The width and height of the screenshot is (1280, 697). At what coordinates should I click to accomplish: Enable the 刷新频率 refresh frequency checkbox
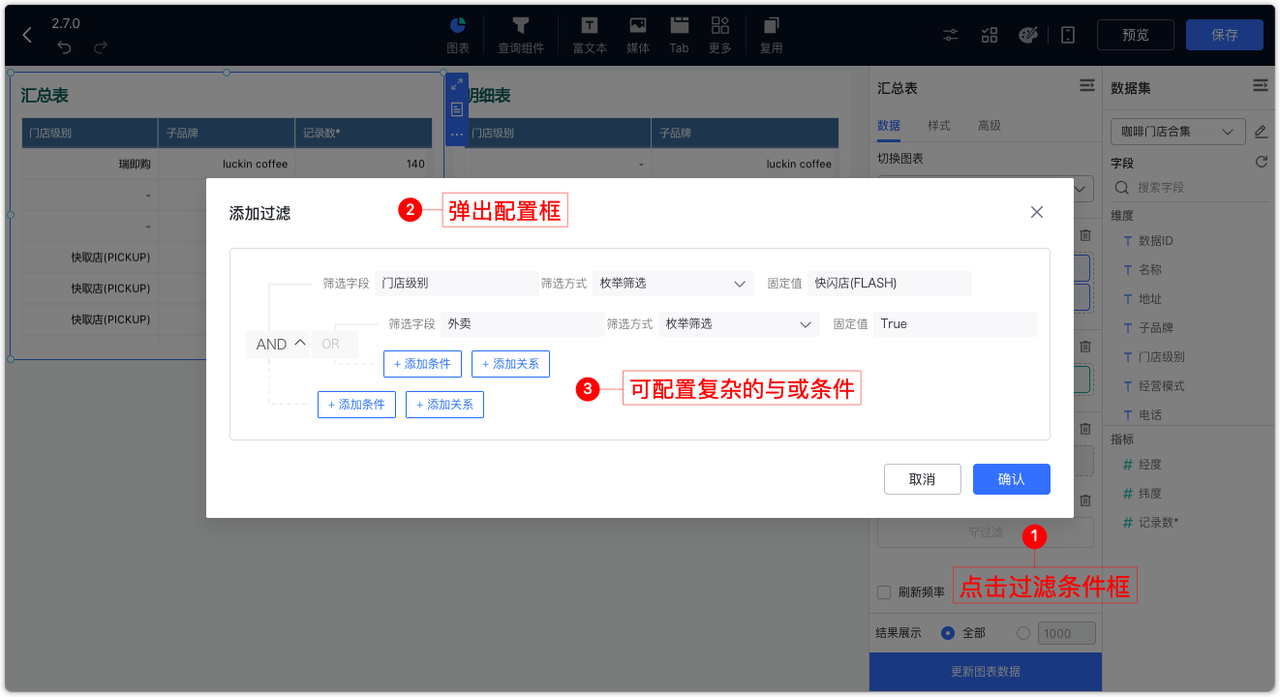click(x=884, y=592)
